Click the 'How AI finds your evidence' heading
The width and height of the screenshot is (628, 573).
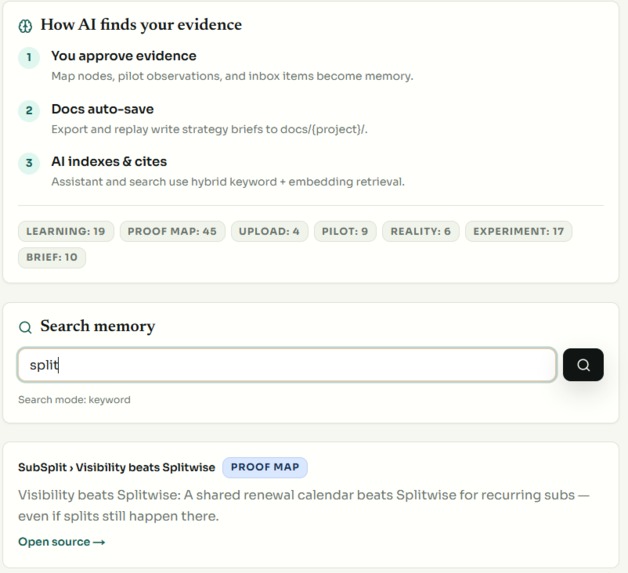tap(141, 25)
